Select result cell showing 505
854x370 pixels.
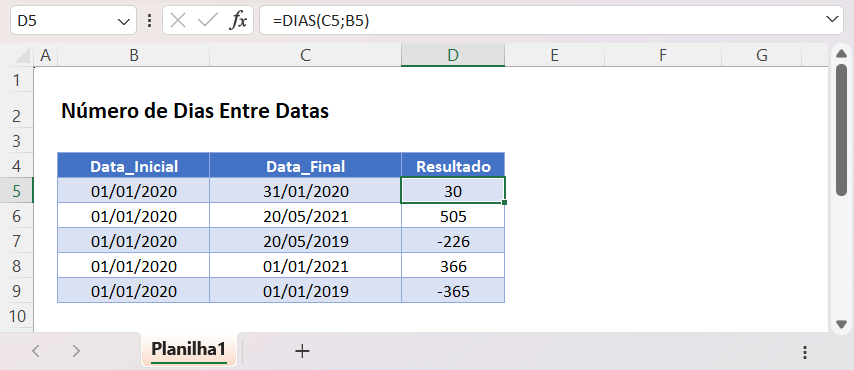[453, 216]
